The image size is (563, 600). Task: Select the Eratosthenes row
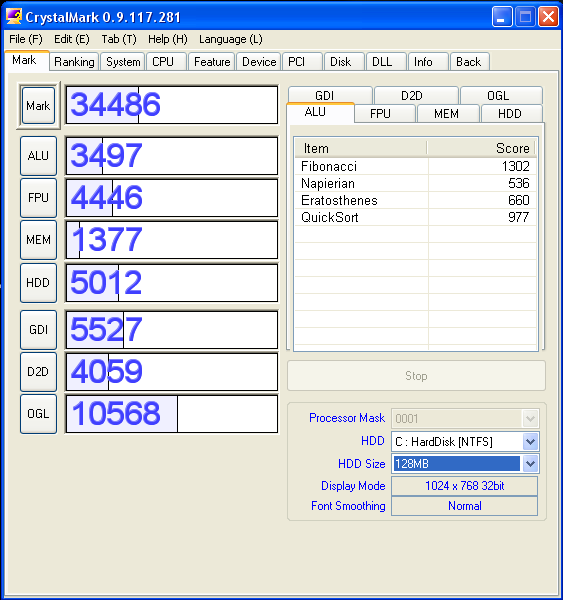pos(416,200)
